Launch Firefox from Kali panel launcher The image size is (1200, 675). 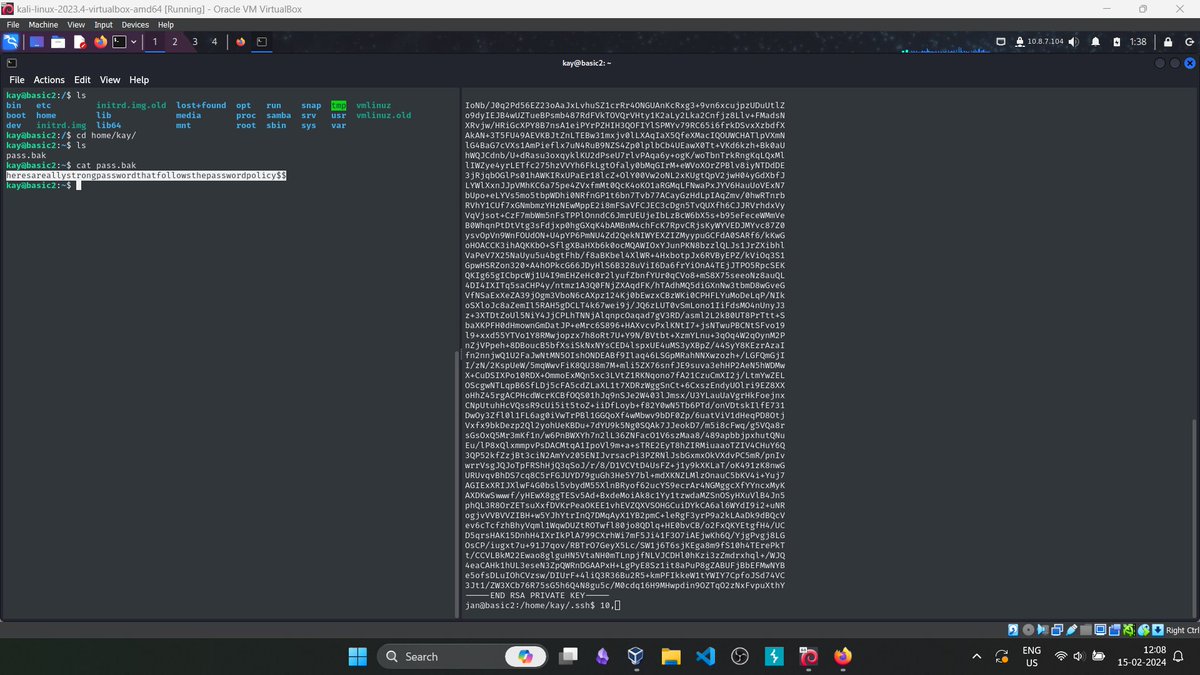coord(100,42)
